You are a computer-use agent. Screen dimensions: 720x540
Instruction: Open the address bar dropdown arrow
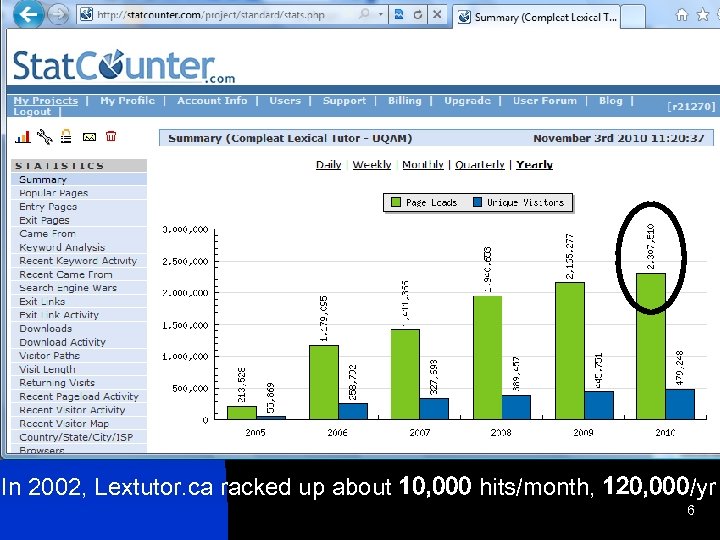point(380,14)
